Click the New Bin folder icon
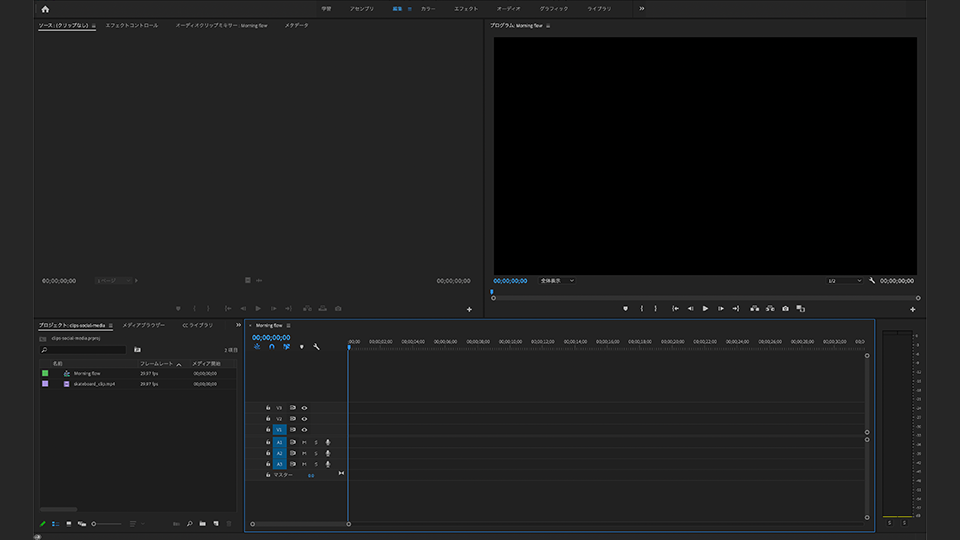Image resolution: width=960 pixels, height=540 pixels. click(x=202, y=523)
